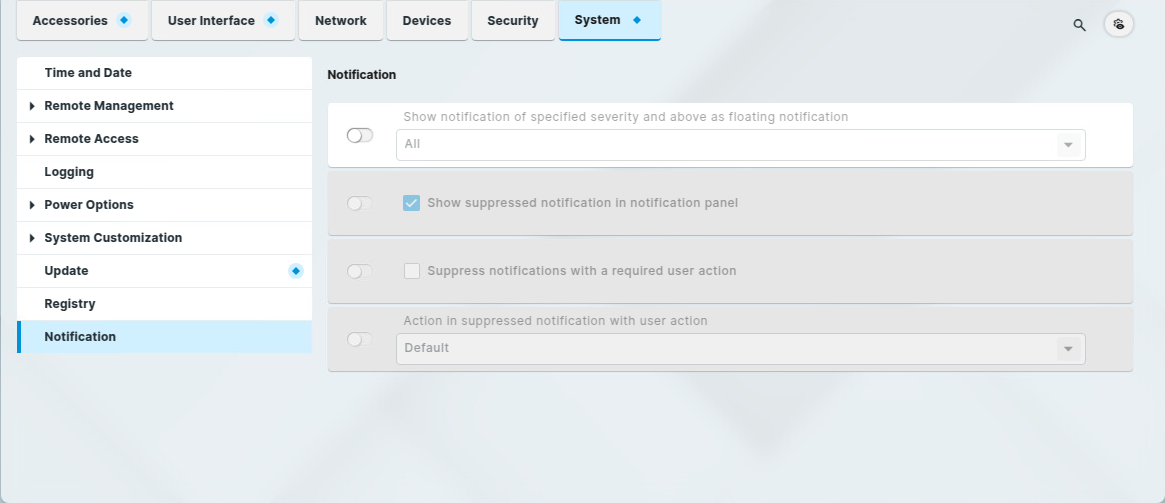Viewport: 1165px width, 503px height.
Task: Switch to the Network tab
Action: [340, 20]
